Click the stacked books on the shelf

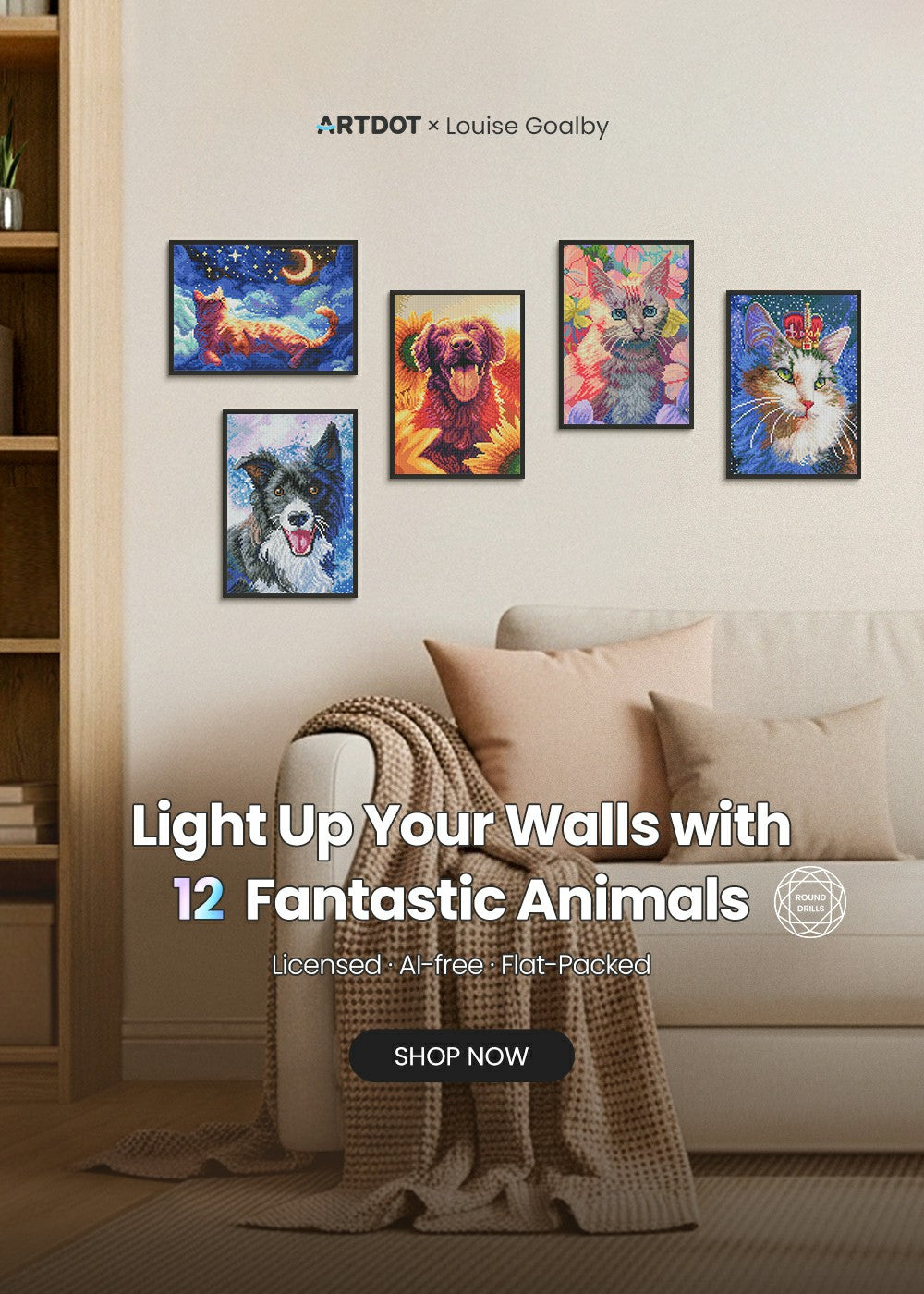pos(28,813)
